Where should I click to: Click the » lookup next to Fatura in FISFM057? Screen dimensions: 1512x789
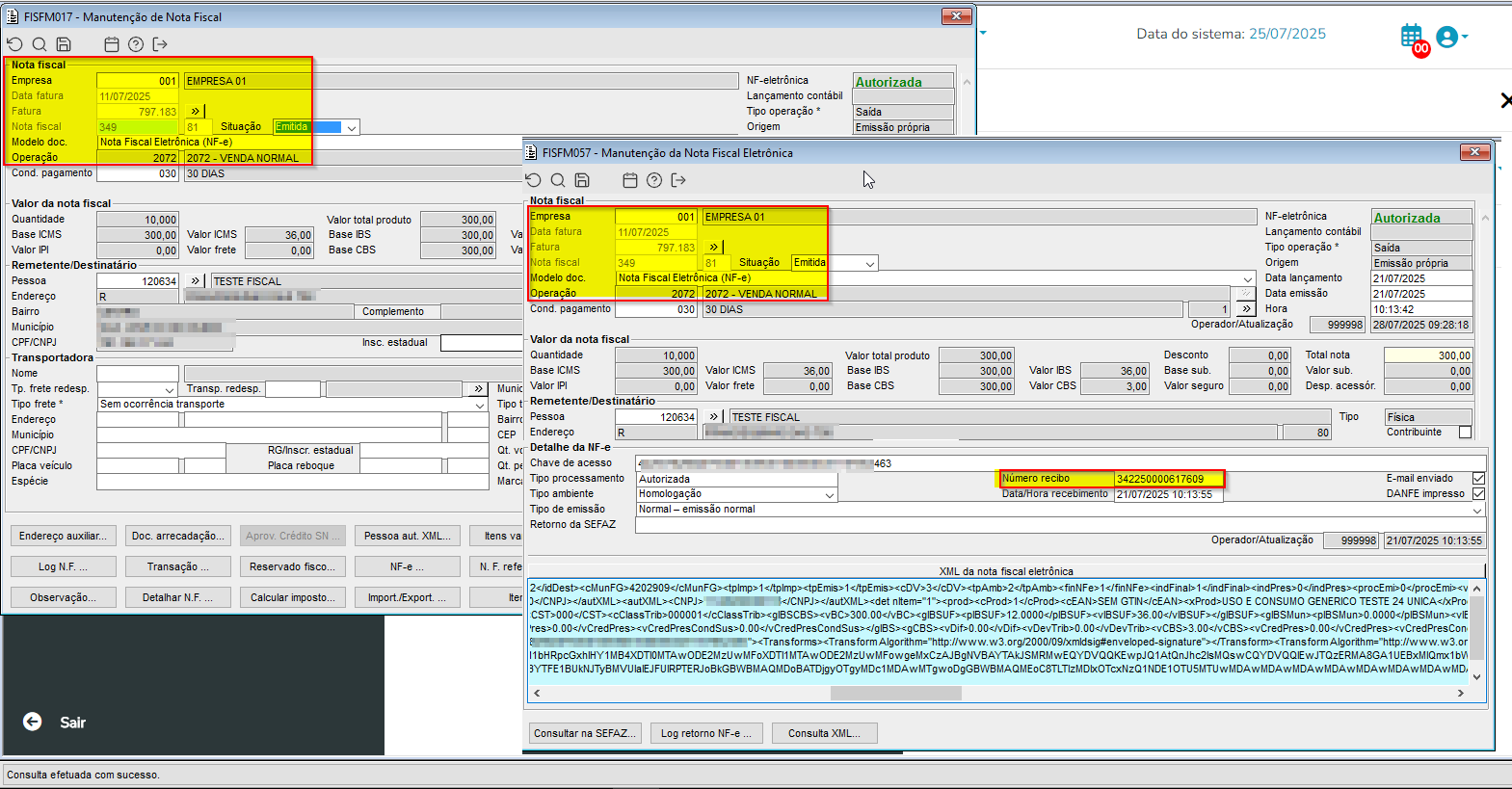(x=714, y=248)
